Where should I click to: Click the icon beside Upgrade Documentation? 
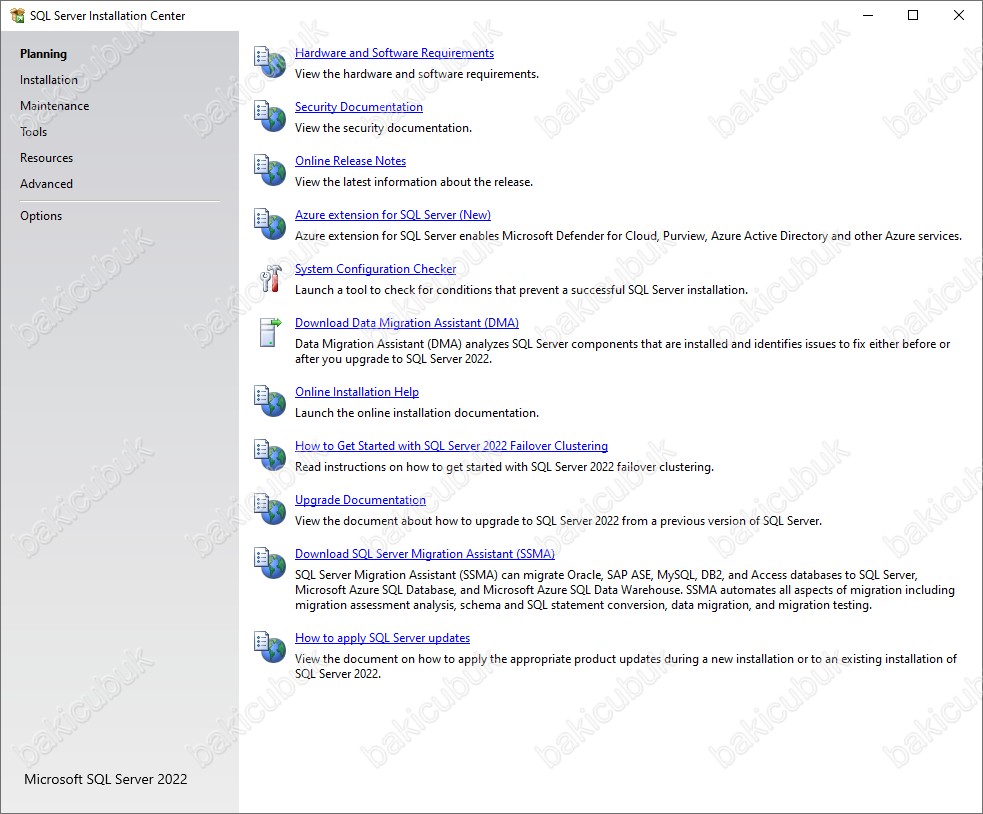coord(270,509)
